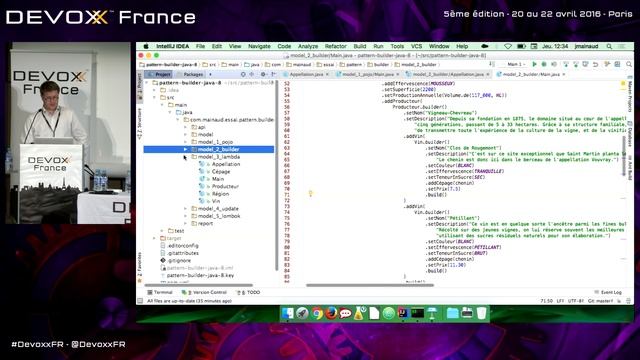
Task: Open the VCS menu
Action: point(416,47)
